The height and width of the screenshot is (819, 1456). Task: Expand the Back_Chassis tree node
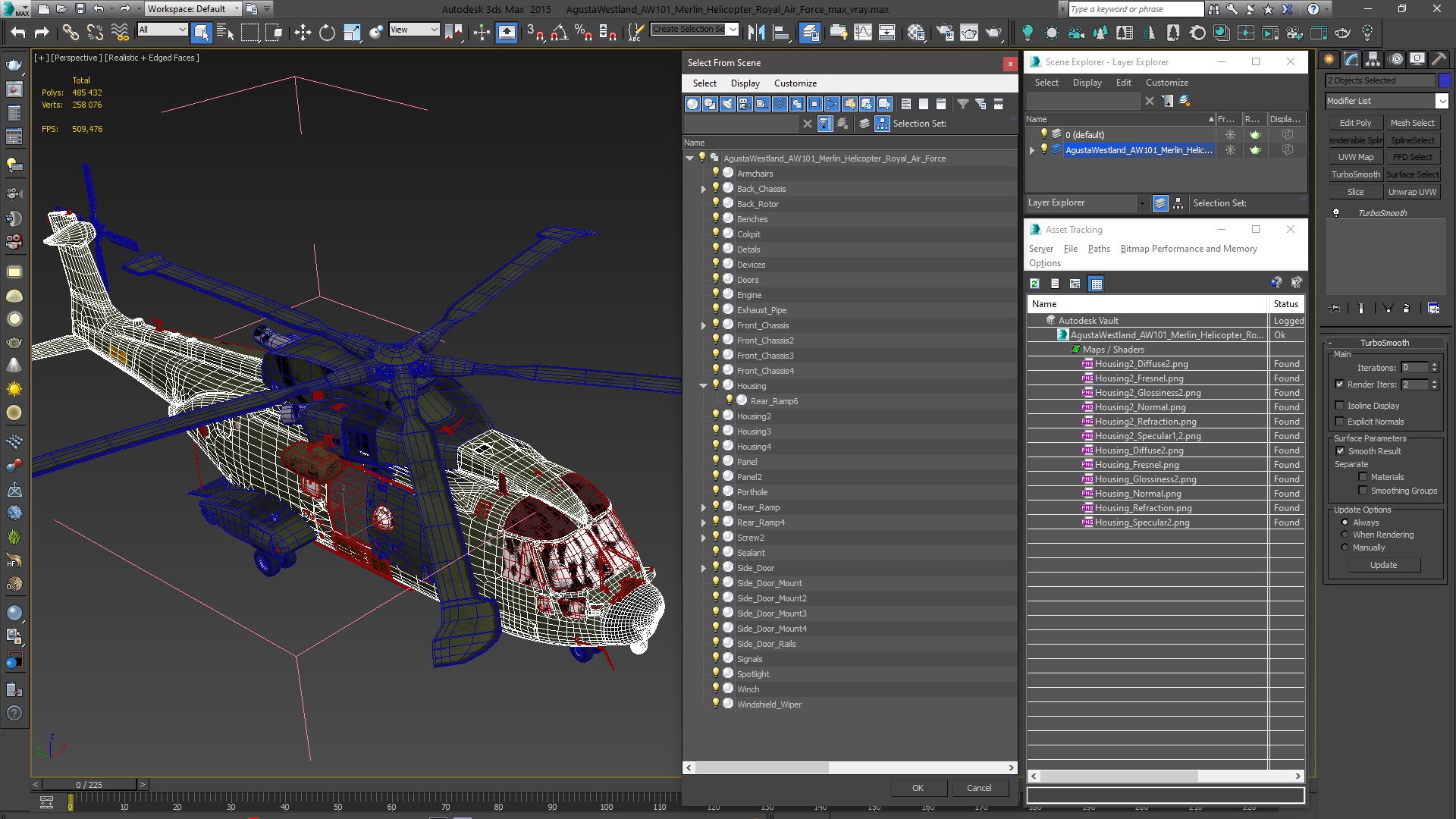[704, 189]
